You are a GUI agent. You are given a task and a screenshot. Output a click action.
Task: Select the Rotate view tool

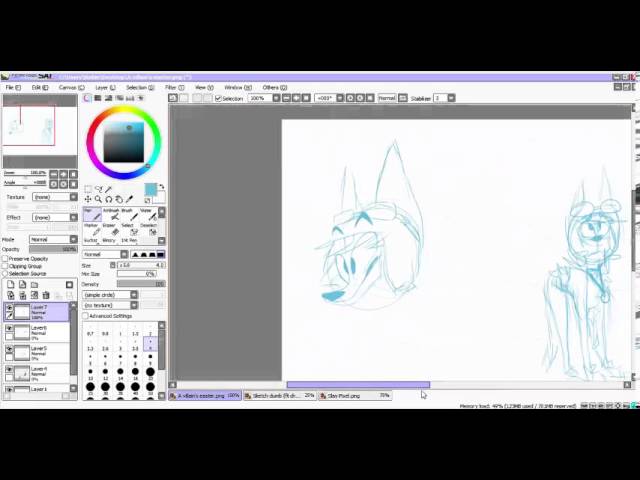tap(109, 199)
